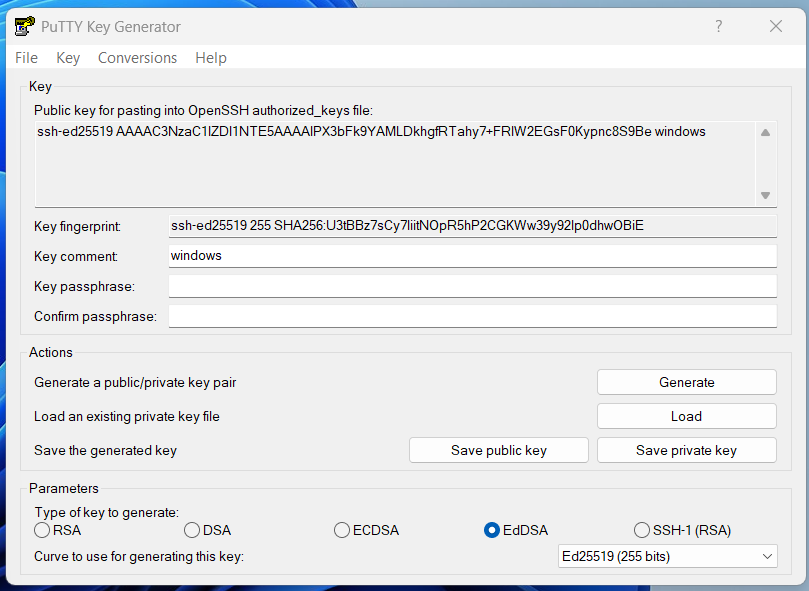Select the DSA key type
Screen dimensions: 809x591
(x=192, y=530)
